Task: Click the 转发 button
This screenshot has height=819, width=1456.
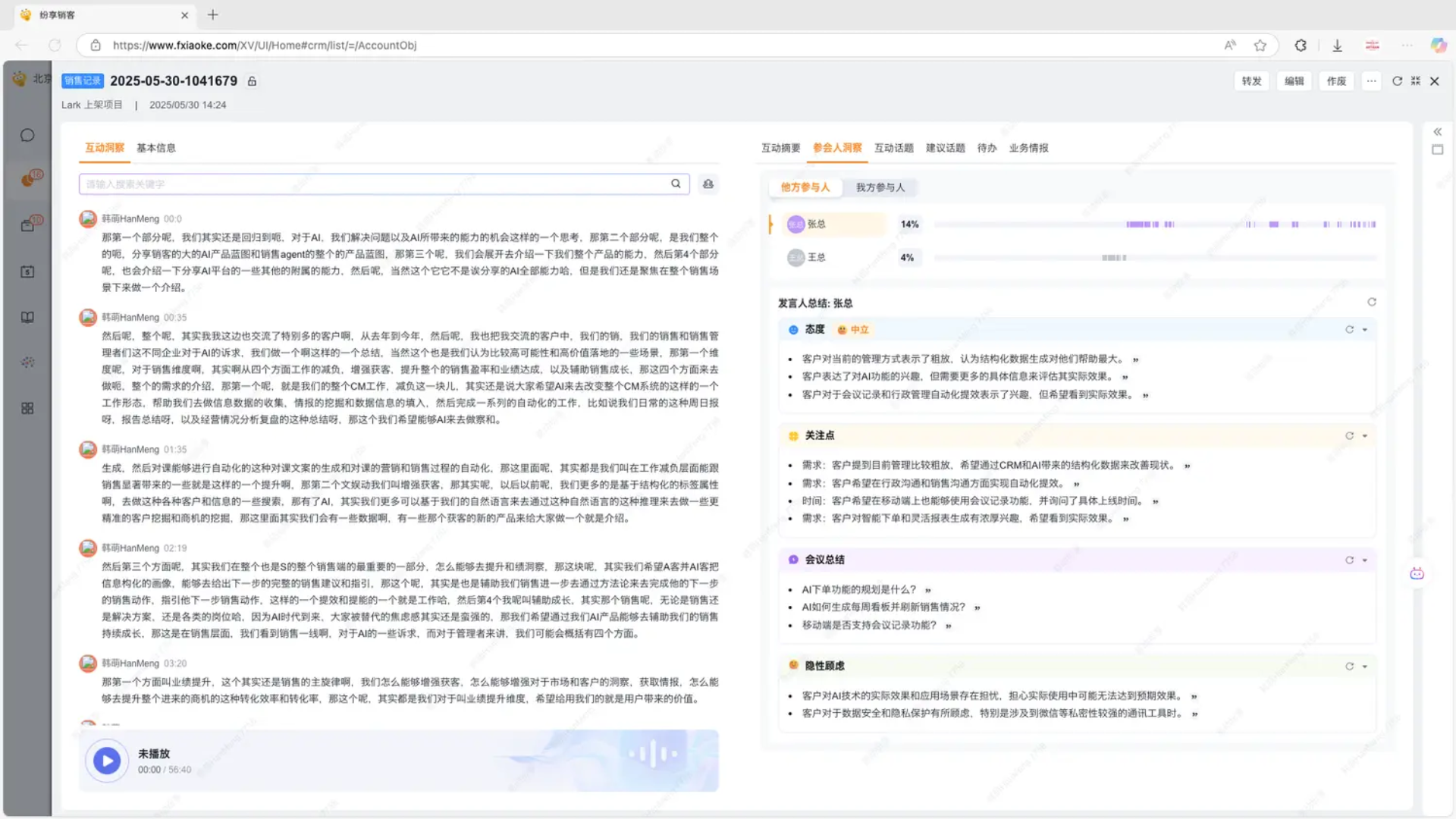Action: [x=1251, y=81]
